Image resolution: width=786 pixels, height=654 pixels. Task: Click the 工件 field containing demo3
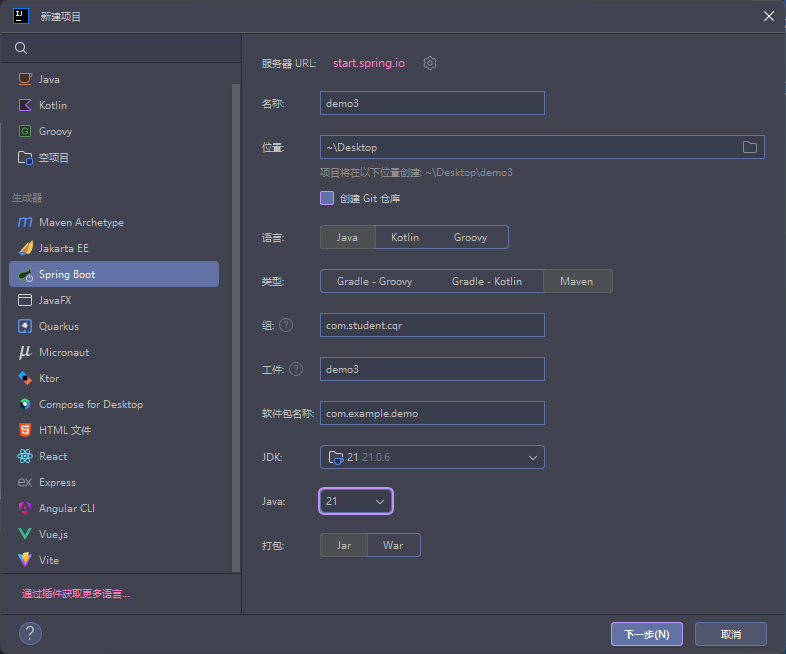click(x=432, y=369)
